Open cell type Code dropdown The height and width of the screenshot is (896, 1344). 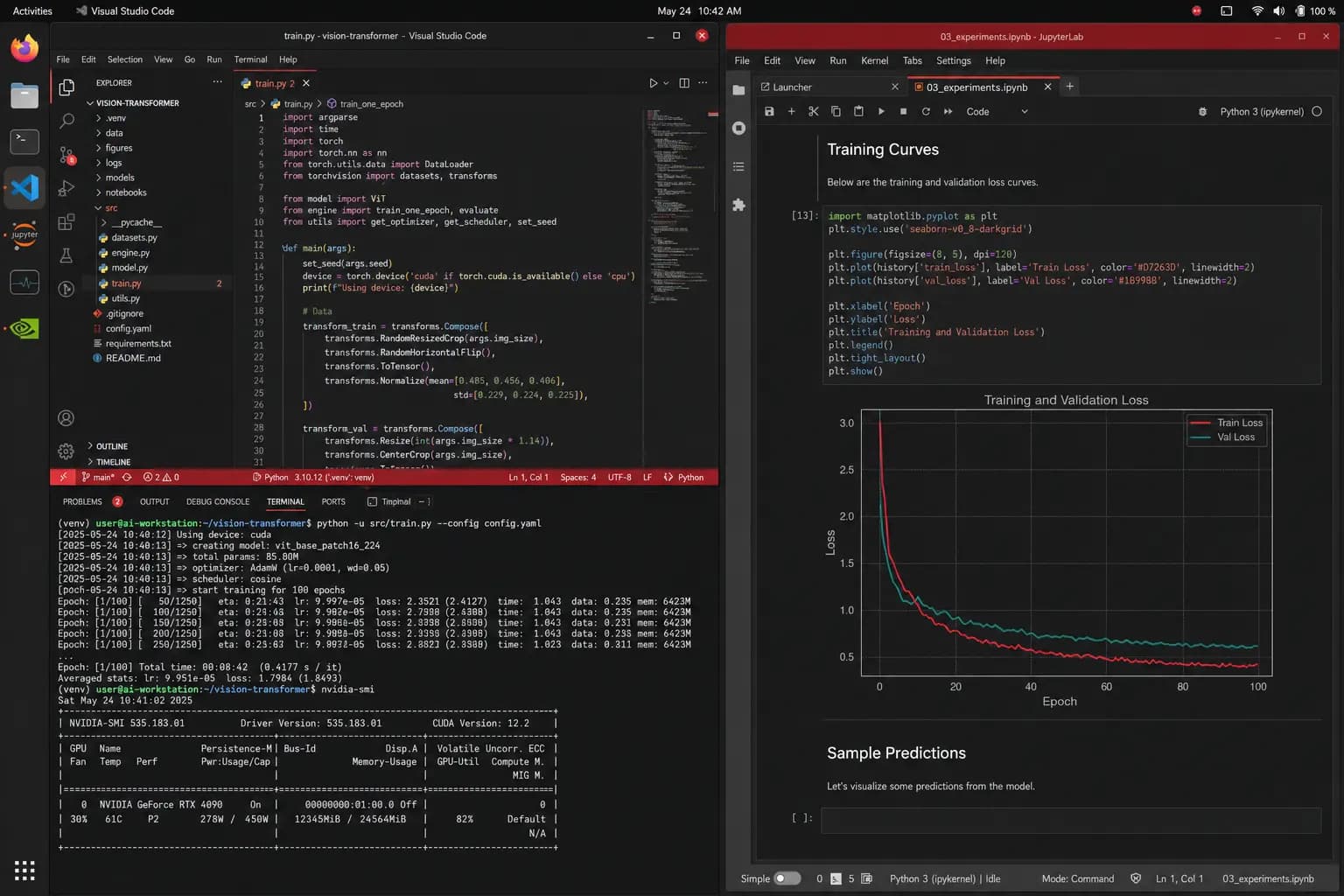[x=997, y=111]
